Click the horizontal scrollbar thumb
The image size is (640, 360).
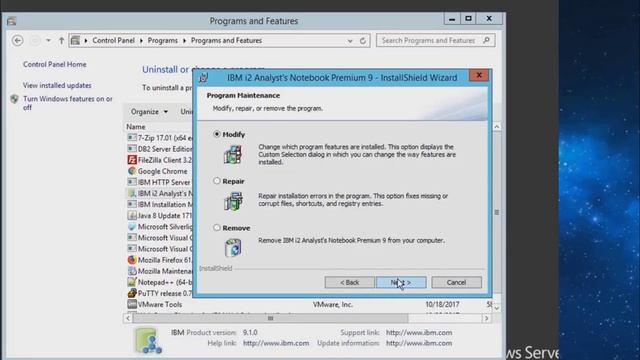270,318
